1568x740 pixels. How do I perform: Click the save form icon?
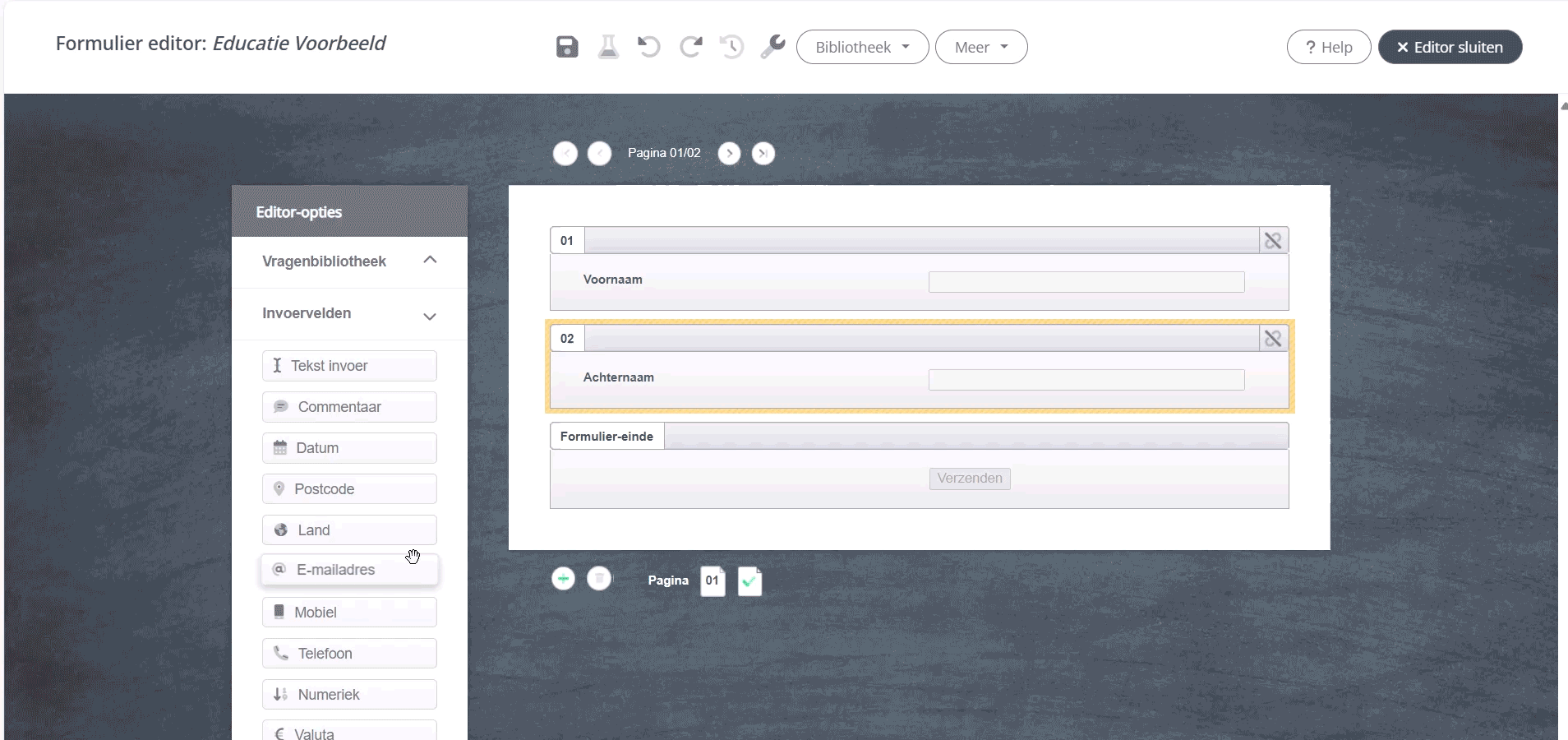pyautogui.click(x=567, y=47)
